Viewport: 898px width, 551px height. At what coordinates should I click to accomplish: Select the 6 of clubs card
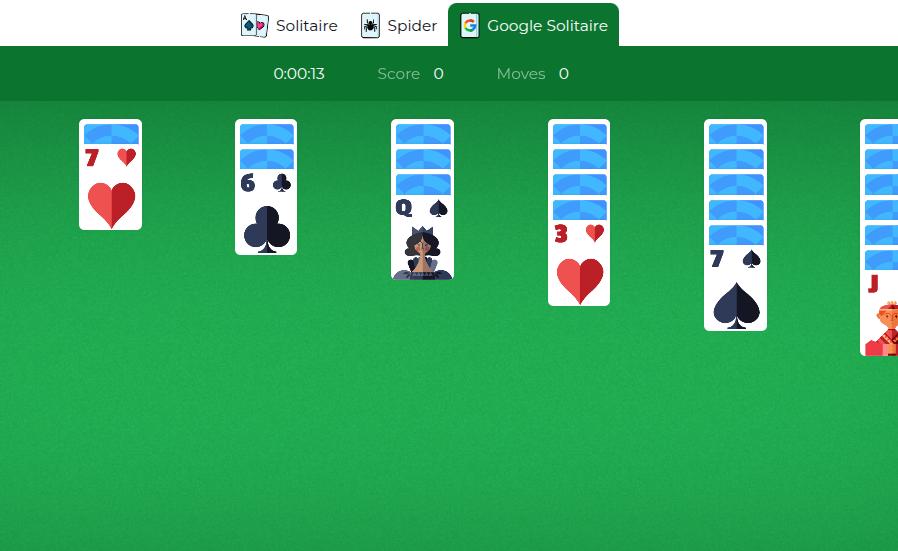click(266, 212)
